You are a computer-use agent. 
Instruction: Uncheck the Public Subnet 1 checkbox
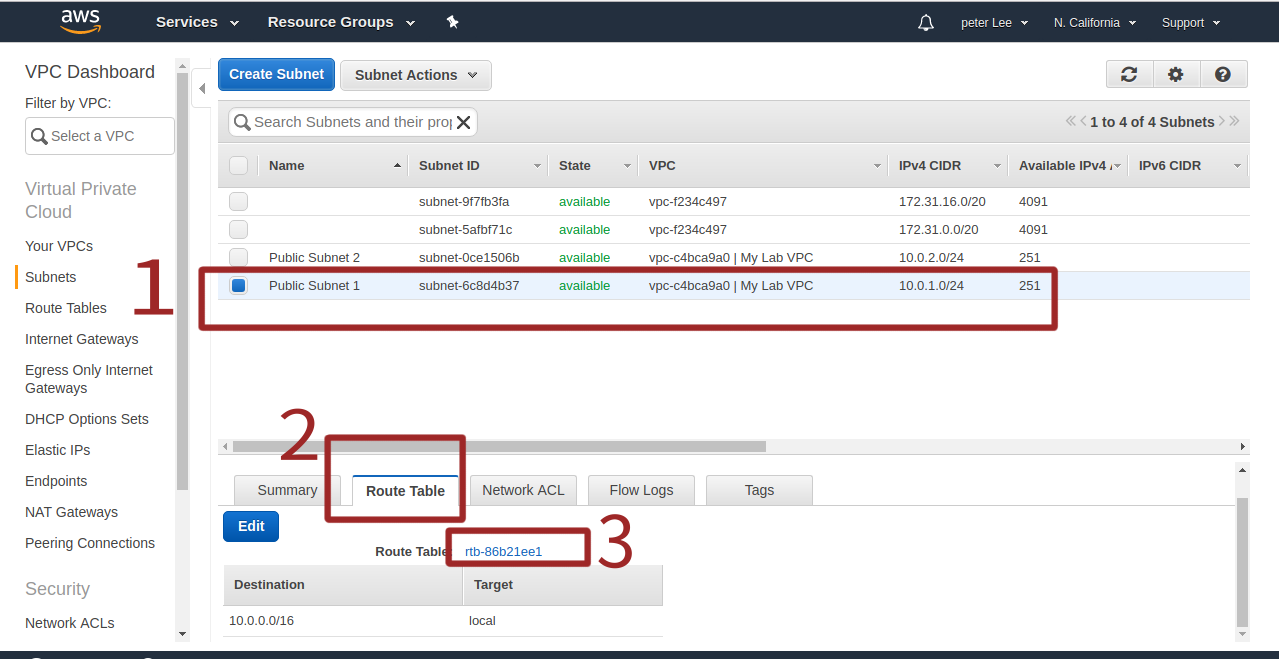click(238, 286)
